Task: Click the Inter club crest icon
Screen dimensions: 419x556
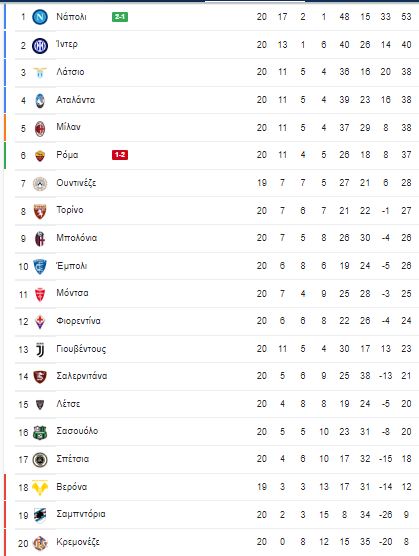Action: tap(40, 45)
